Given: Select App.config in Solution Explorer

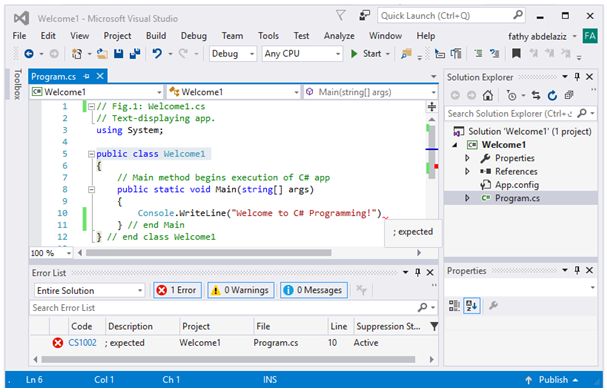Looking at the screenshot, I should tap(517, 185).
